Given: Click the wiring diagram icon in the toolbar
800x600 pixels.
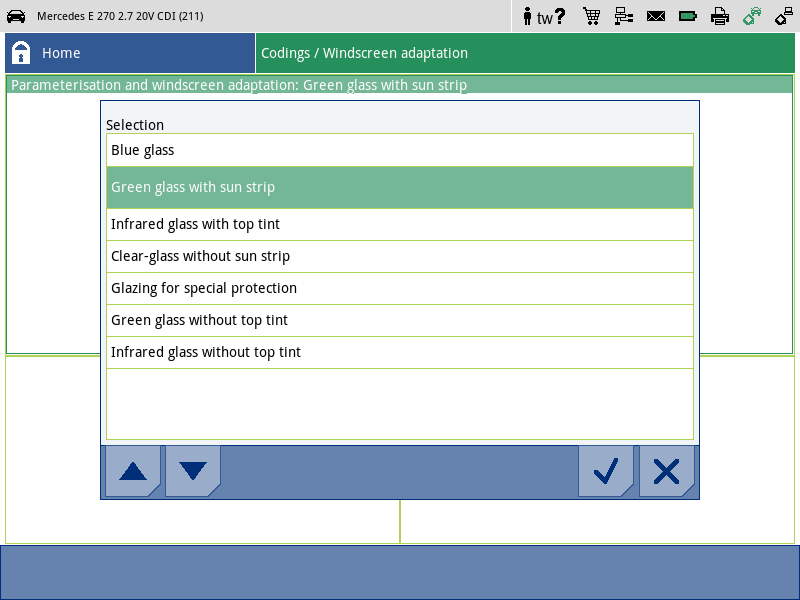Looking at the screenshot, I should [x=622, y=16].
